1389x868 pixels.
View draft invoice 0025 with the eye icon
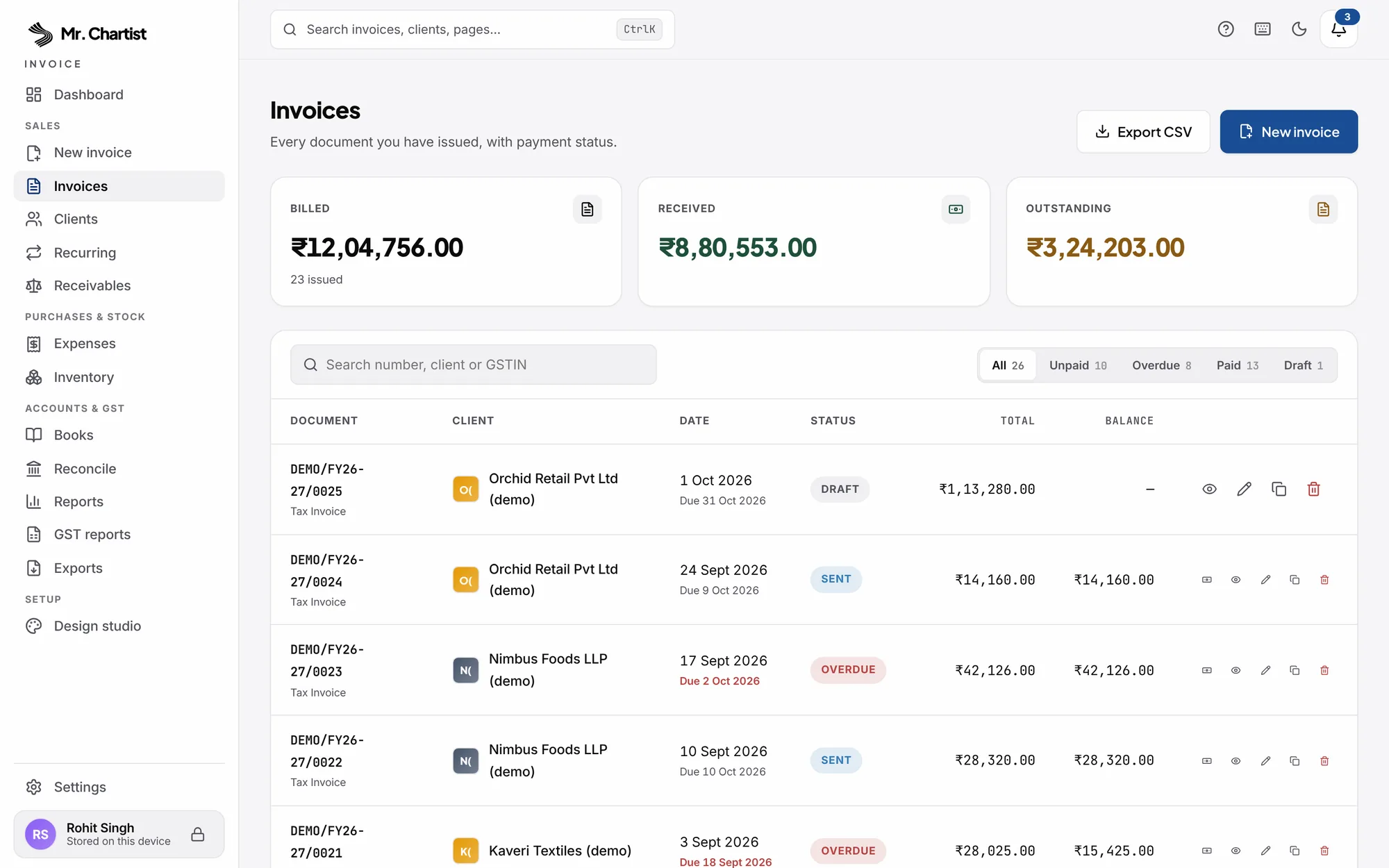pyautogui.click(x=1209, y=489)
